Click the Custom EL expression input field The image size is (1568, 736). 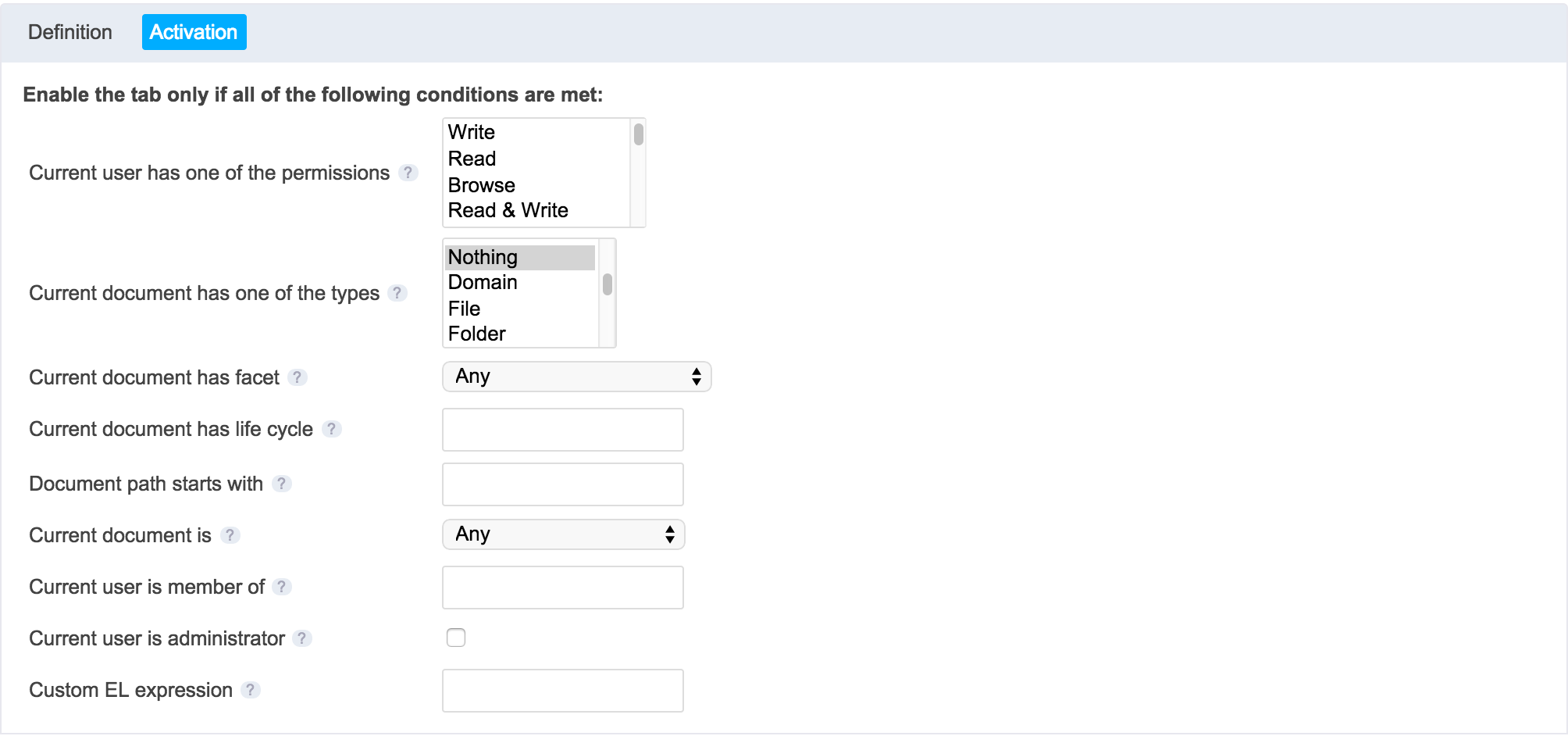[x=563, y=691]
